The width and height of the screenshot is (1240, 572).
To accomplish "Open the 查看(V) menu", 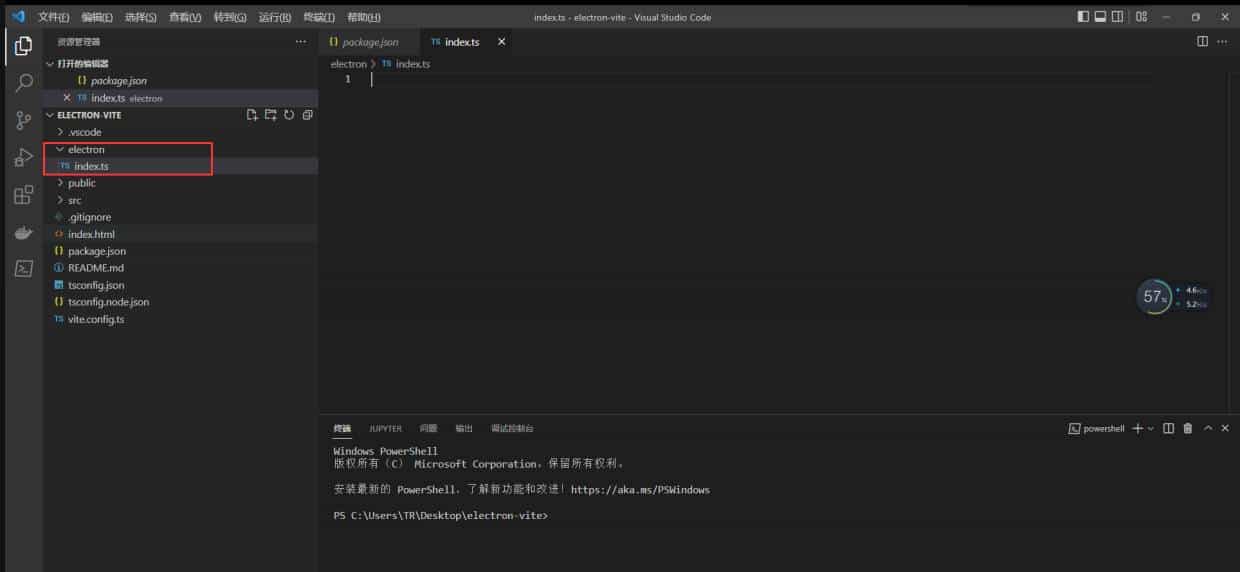I will tap(185, 17).
